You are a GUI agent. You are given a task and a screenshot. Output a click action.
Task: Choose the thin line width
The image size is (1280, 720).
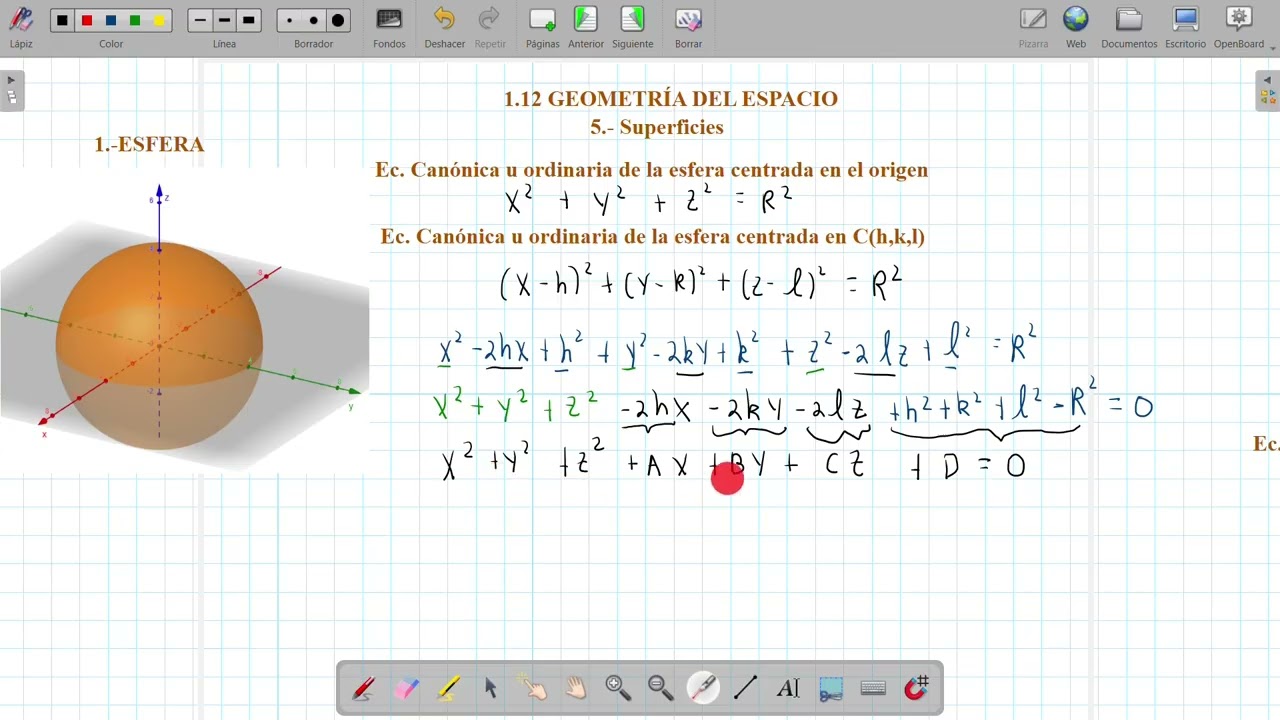coord(200,20)
